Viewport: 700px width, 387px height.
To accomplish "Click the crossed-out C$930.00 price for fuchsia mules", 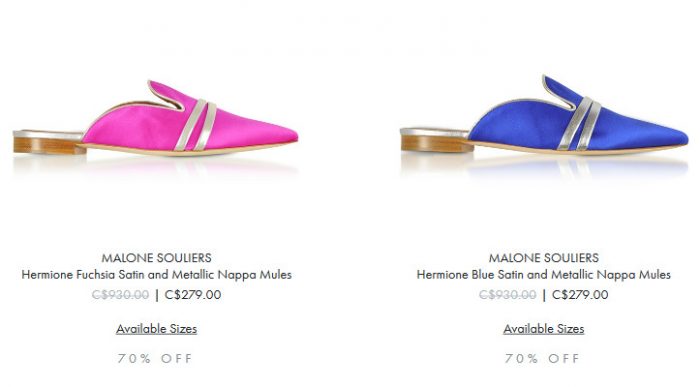I will 120,295.
